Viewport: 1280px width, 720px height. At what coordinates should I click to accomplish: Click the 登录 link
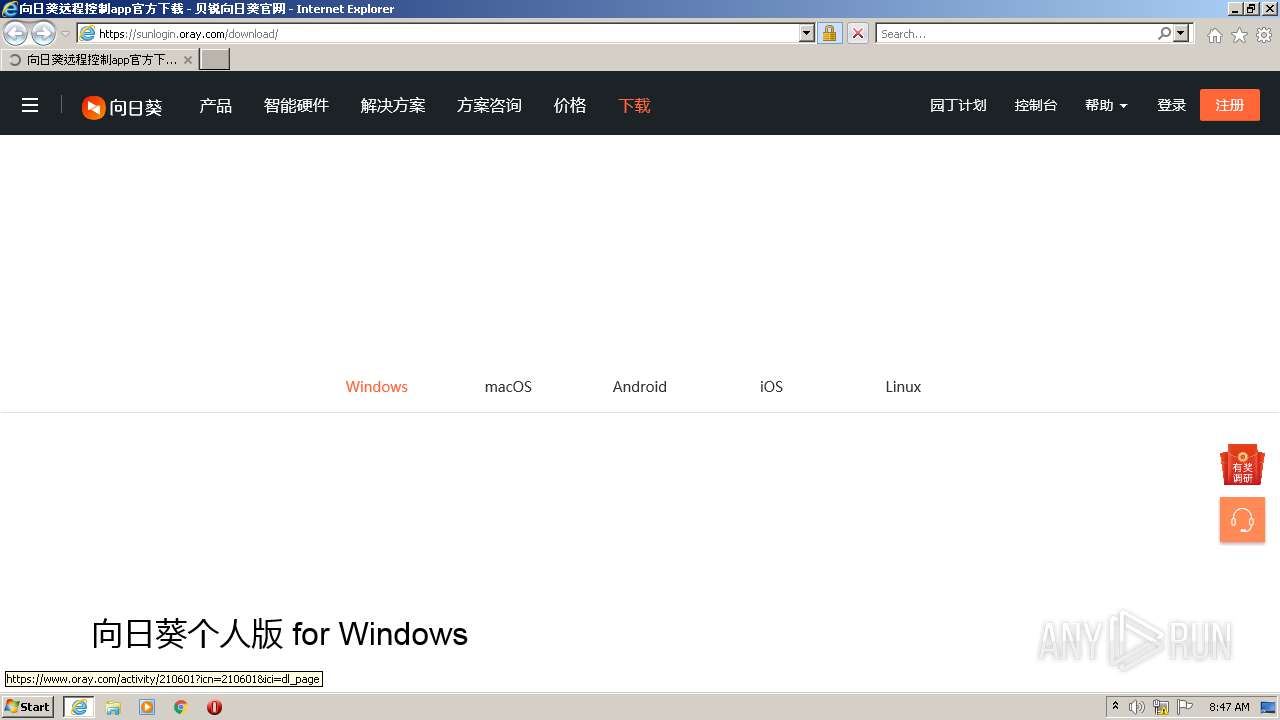(x=1171, y=105)
